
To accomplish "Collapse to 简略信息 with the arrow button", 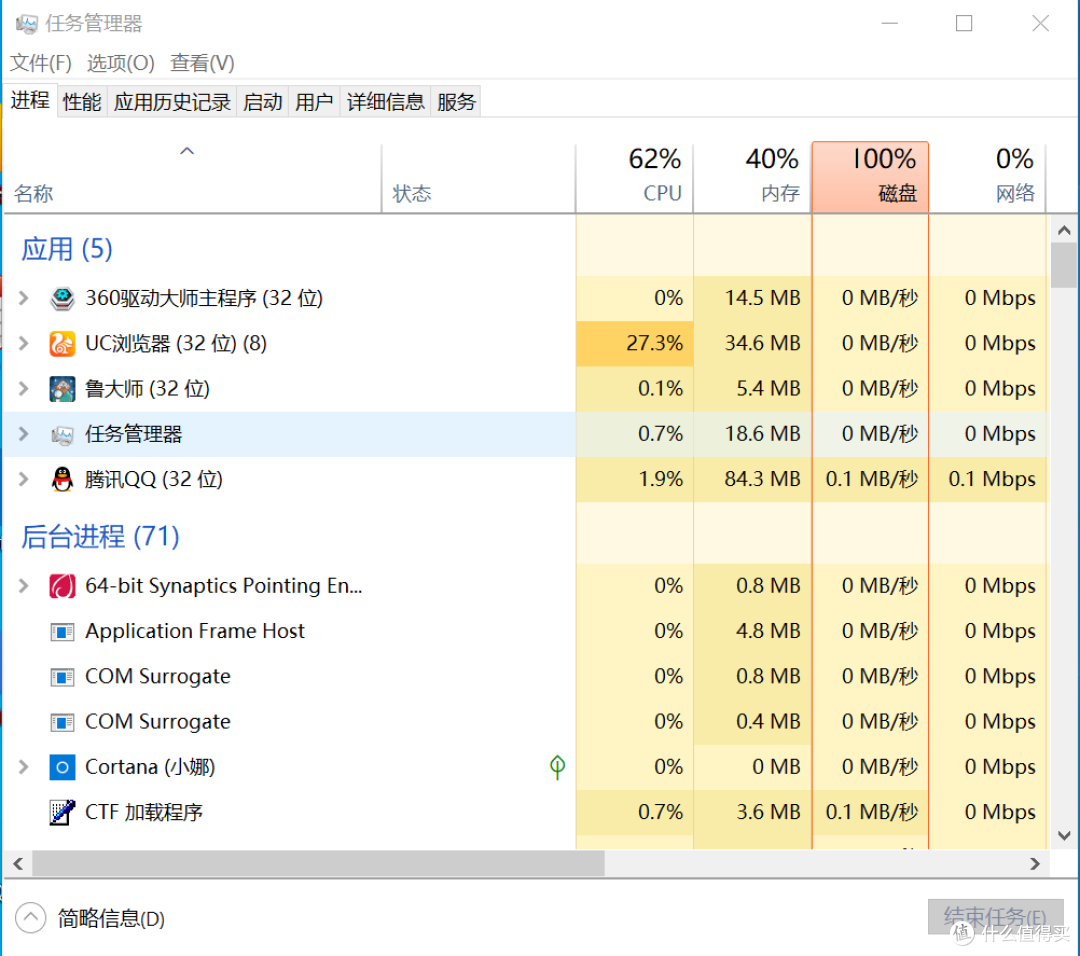I will tap(30, 918).
